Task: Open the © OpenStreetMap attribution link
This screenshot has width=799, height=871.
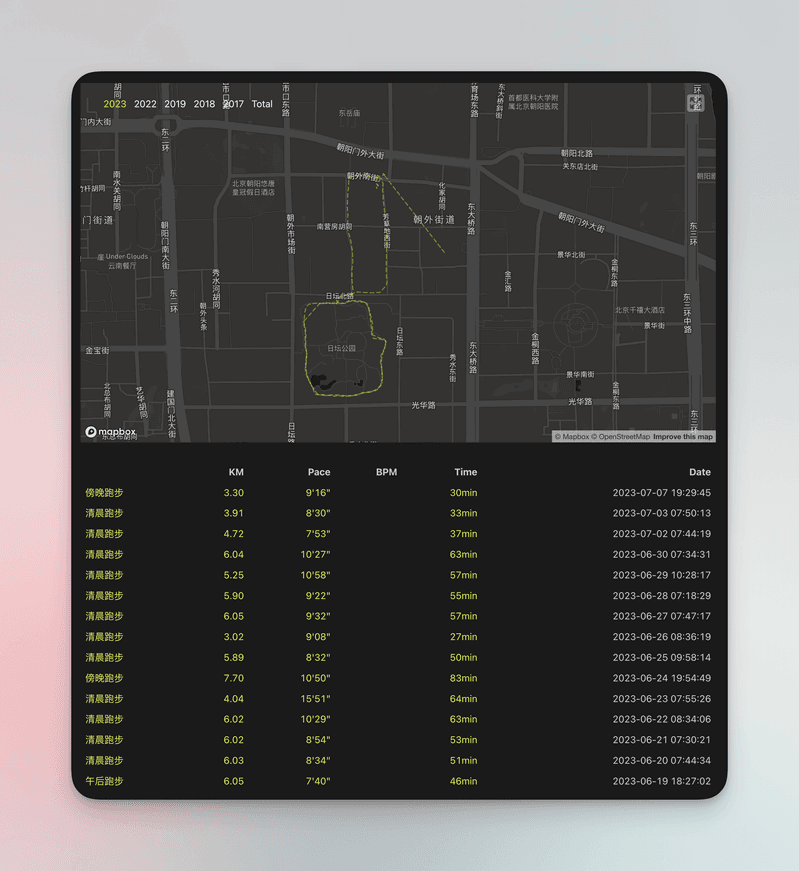Action: (621, 437)
